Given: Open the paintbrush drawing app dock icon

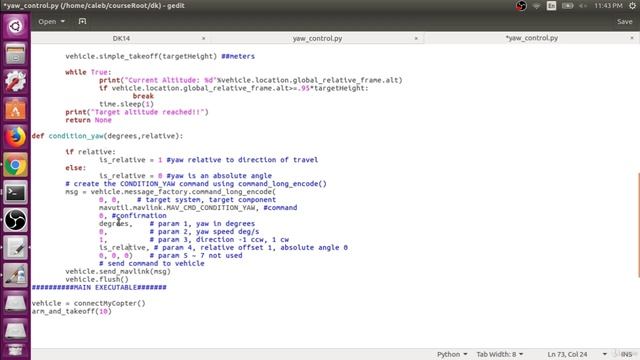Looking at the screenshot, I should (15, 276).
